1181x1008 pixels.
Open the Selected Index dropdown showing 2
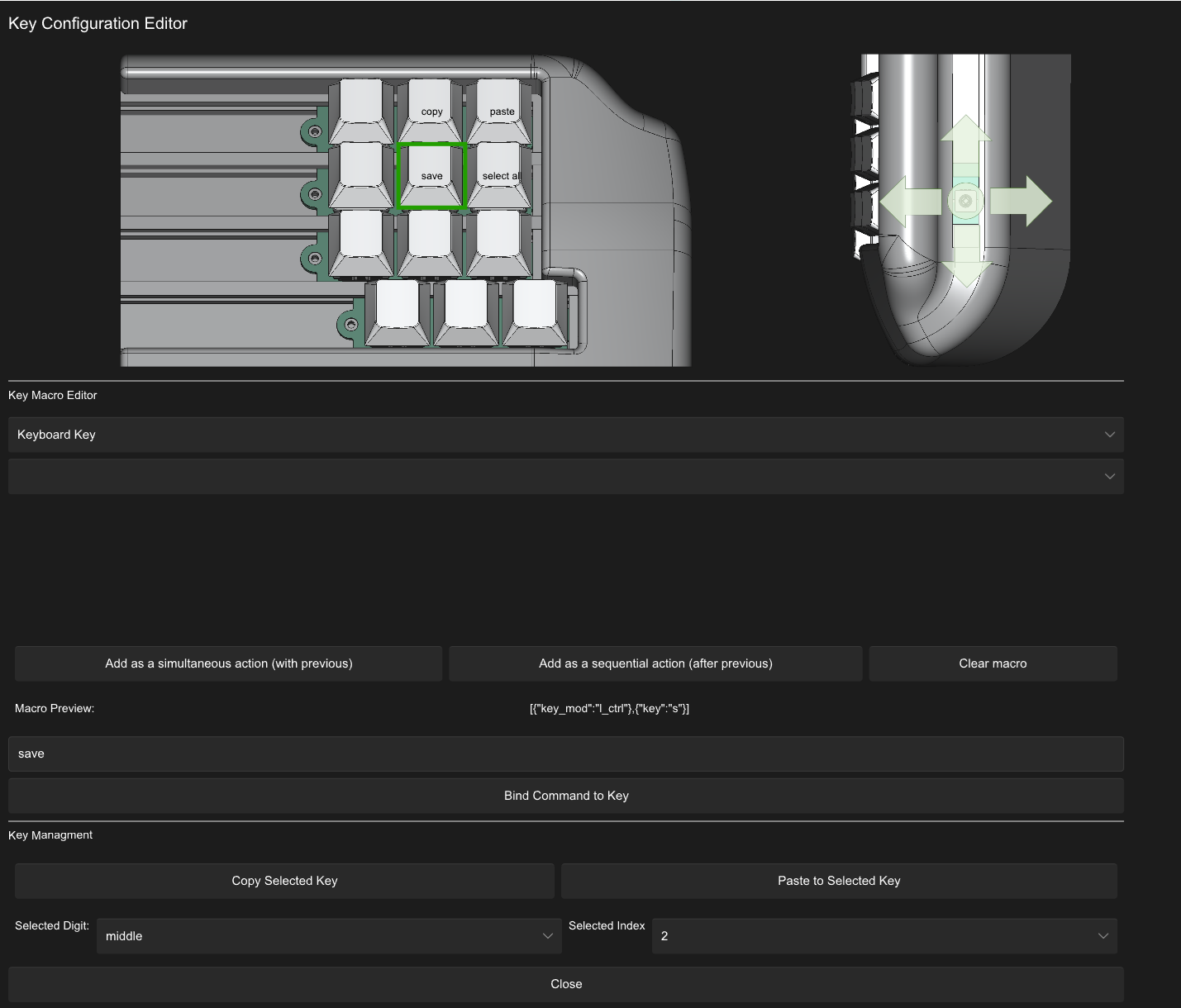pos(884,936)
